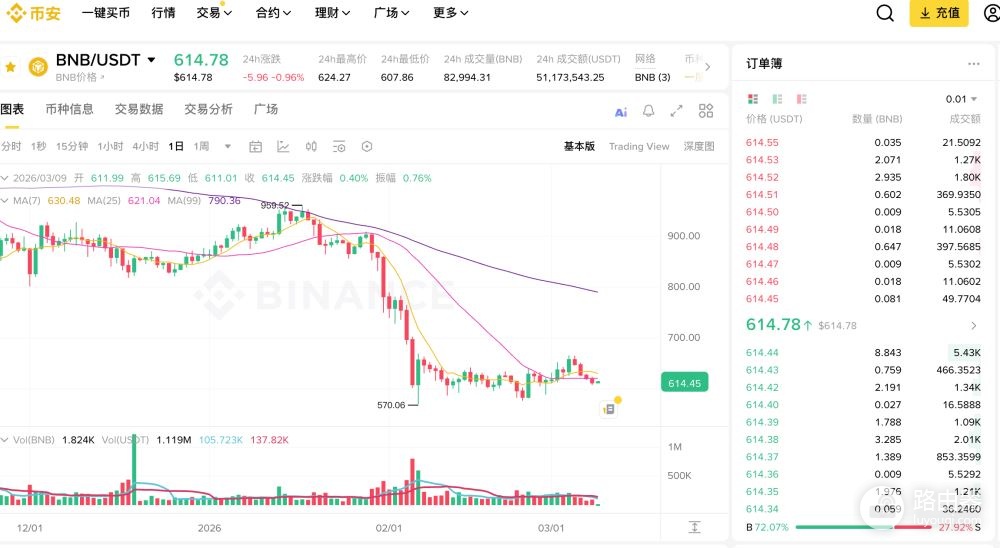Screen dimensions: 1000x548
Task: Click the yellow 充值 deposit button
Action: 939,13
